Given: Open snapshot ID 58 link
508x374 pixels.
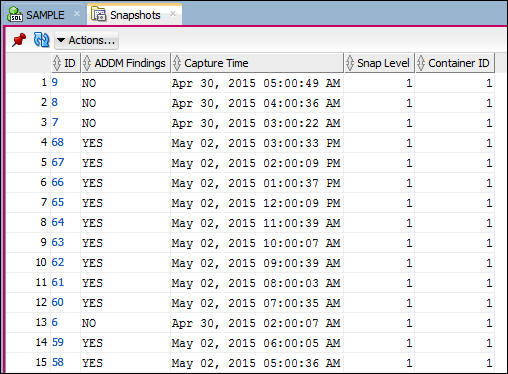Looking at the screenshot, I should (x=58, y=362).
